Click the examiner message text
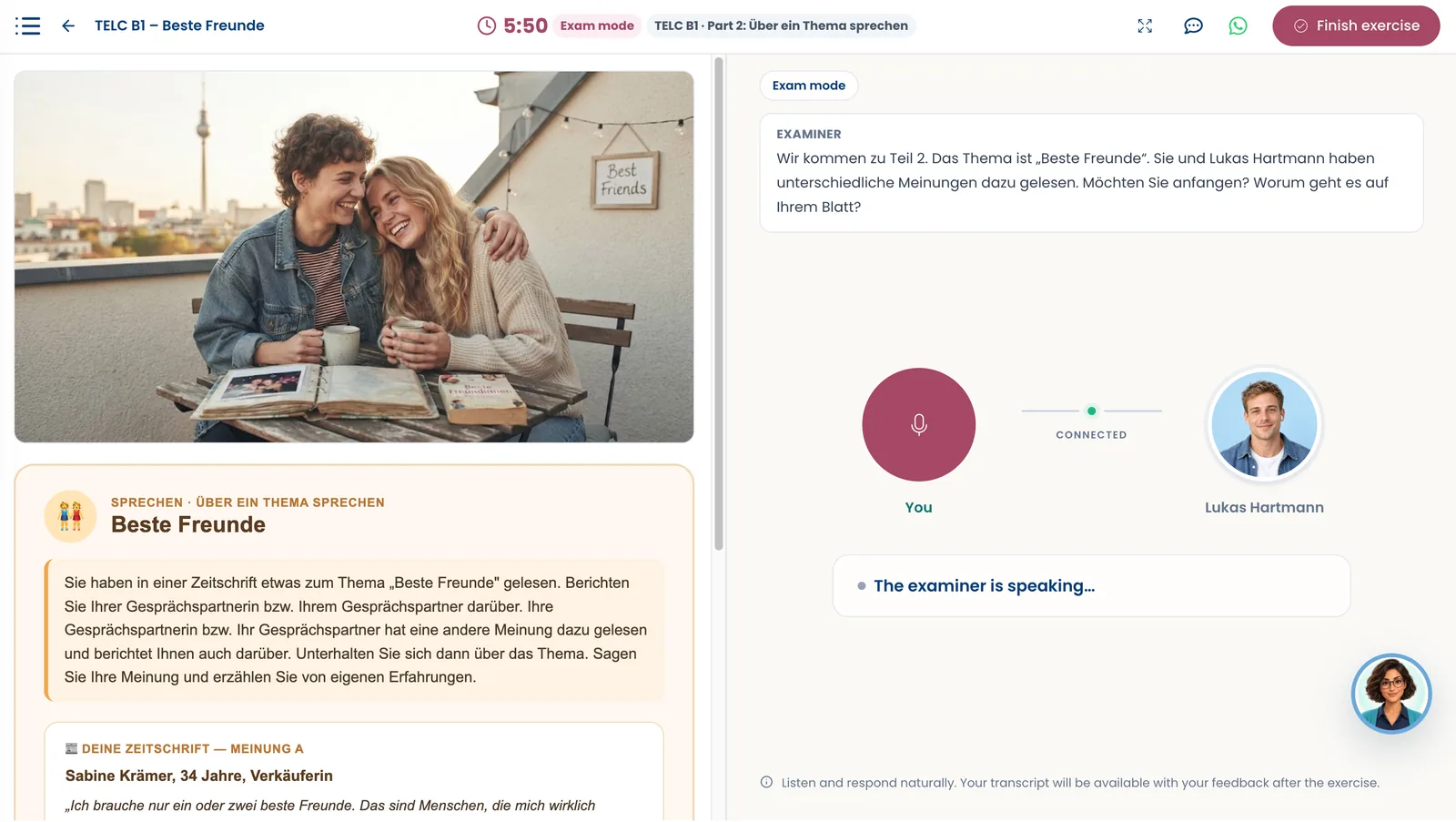Image resolution: width=1456 pixels, height=822 pixels. [x=1083, y=182]
